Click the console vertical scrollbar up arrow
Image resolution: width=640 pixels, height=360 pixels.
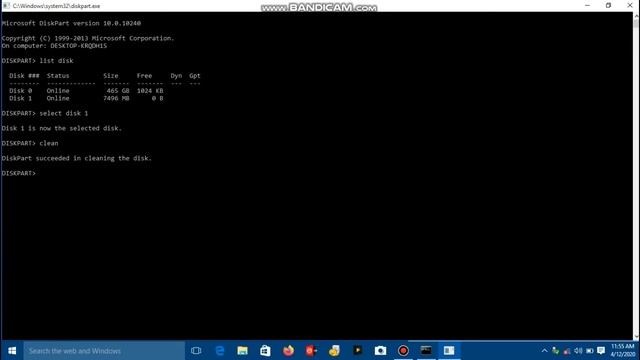tap(636, 16)
